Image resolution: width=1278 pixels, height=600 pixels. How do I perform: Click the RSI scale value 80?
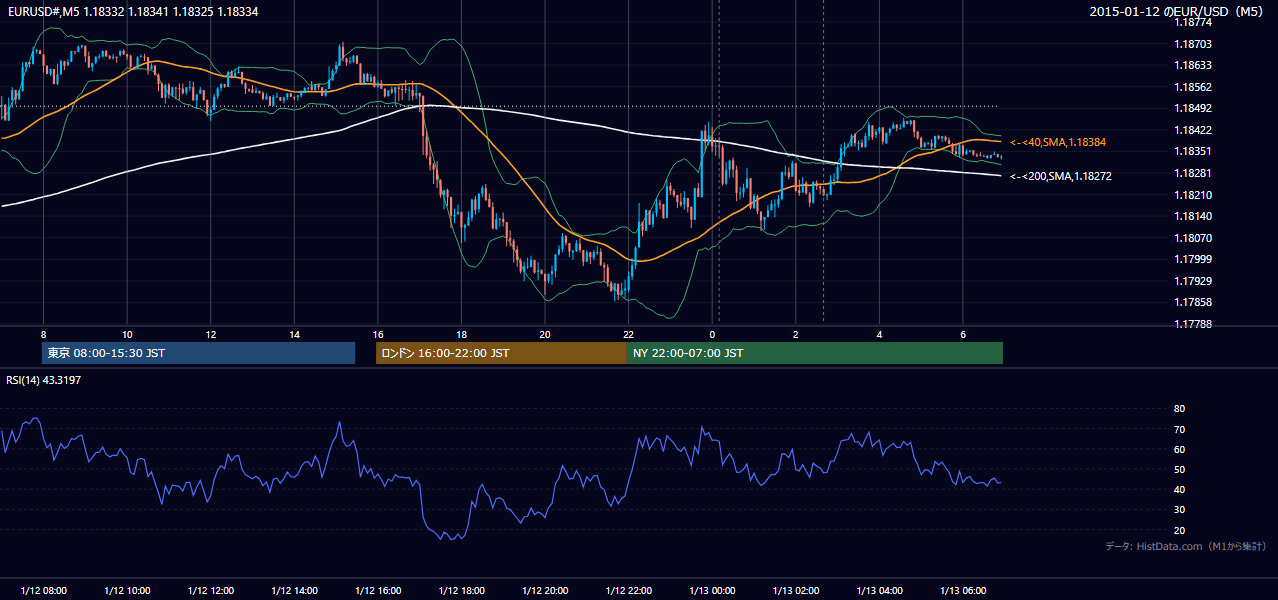tap(1179, 409)
